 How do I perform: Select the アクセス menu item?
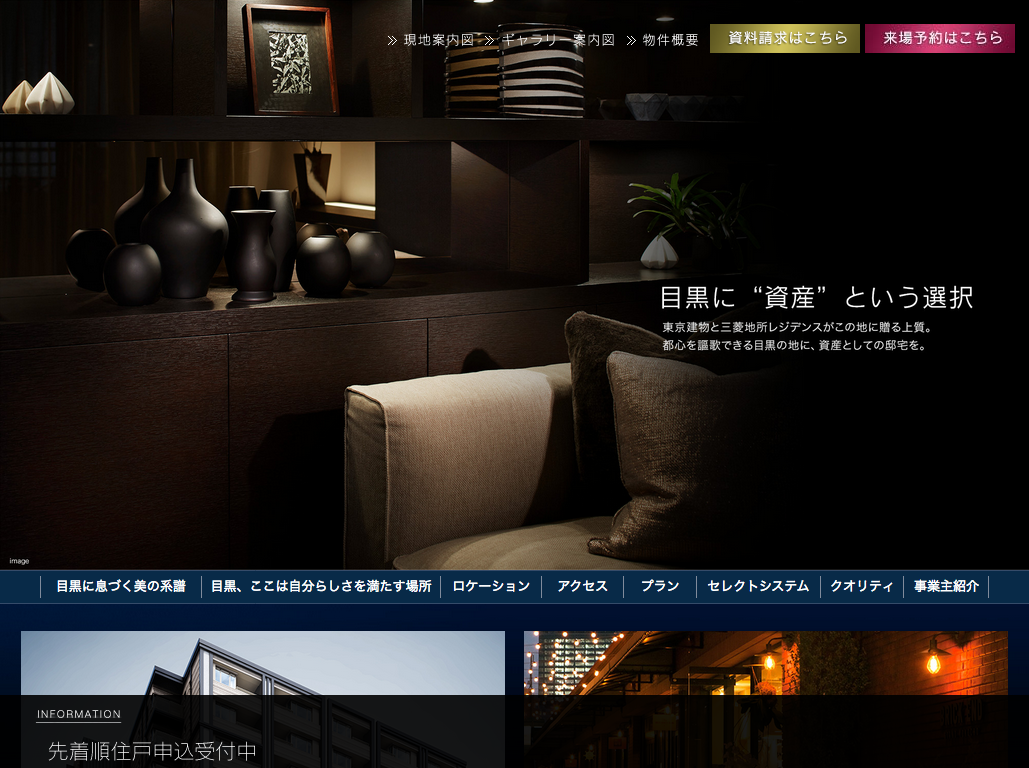pyautogui.click(x=582, y=586)
